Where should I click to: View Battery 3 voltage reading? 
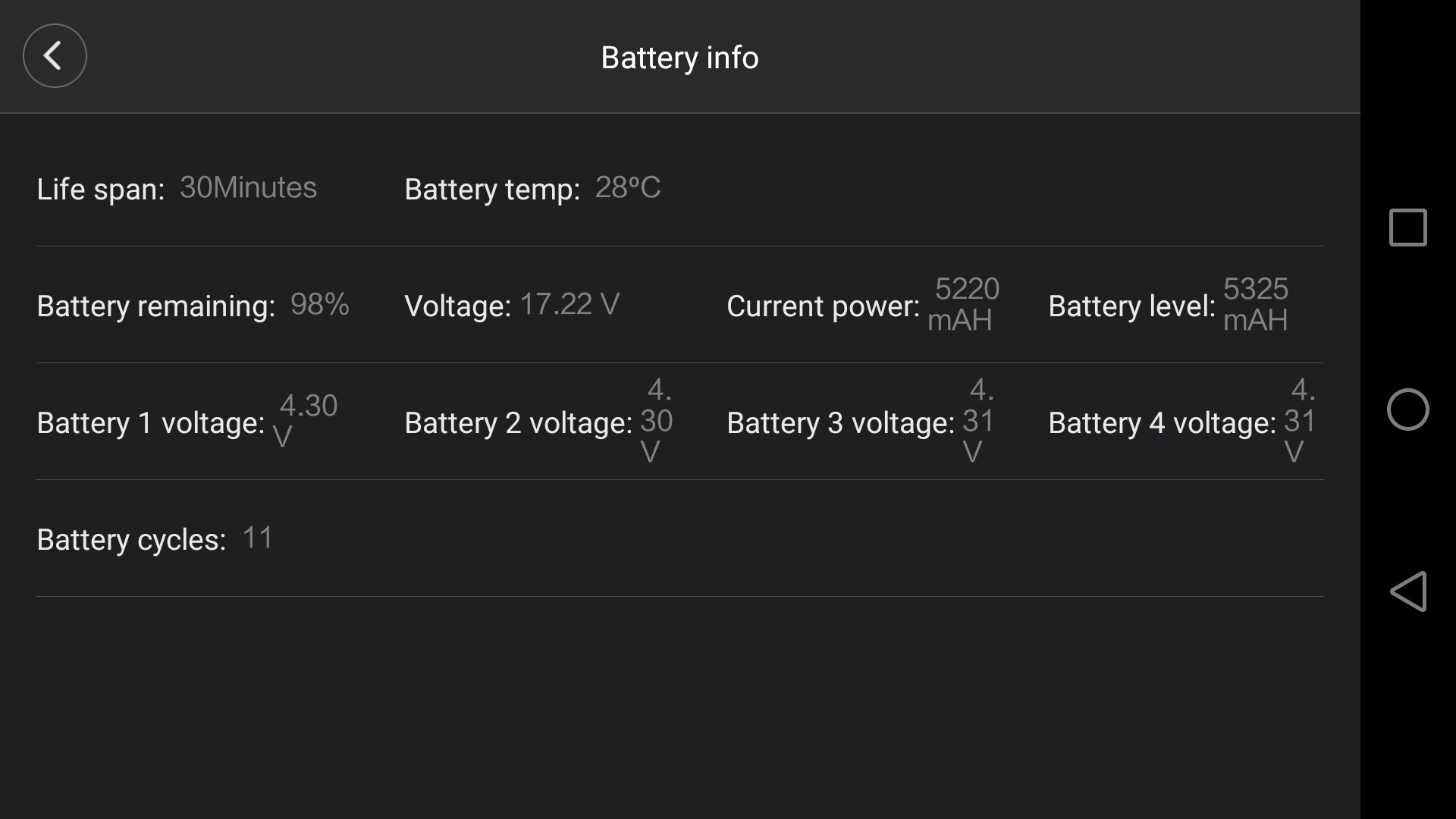point(978,421)
